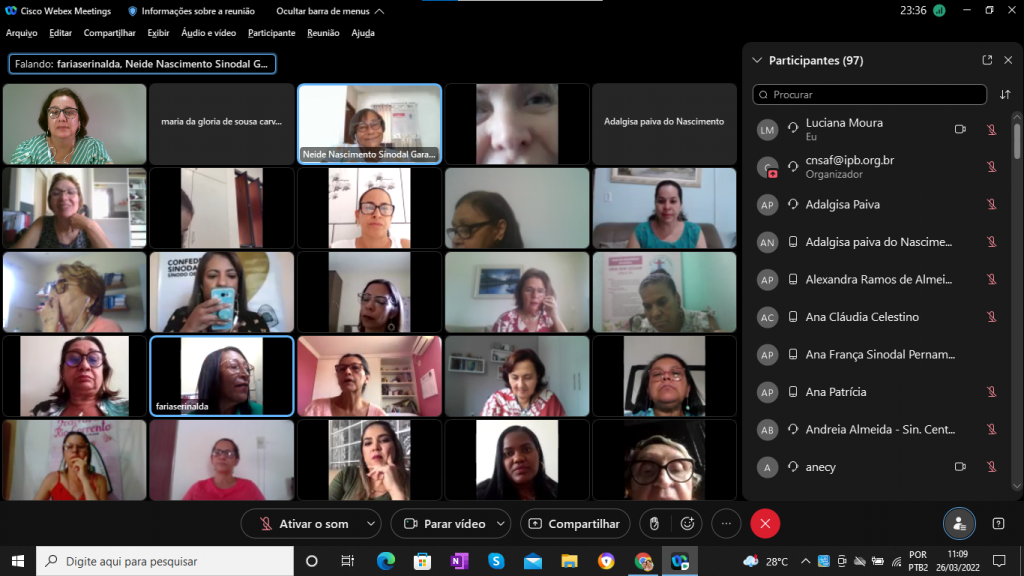Open the Participante menu
The height and width of the screenshot is (576, 1024).
[x=271, y=33]
